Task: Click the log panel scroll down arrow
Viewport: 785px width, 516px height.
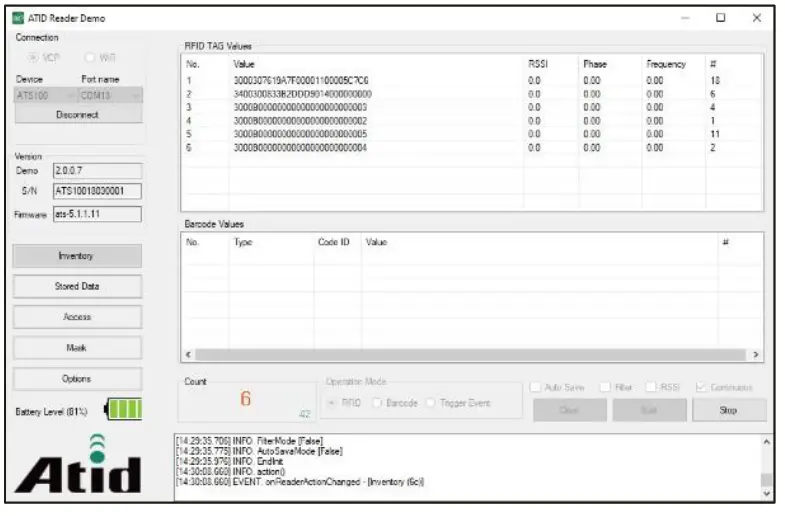Action: (x=767, y=495)
